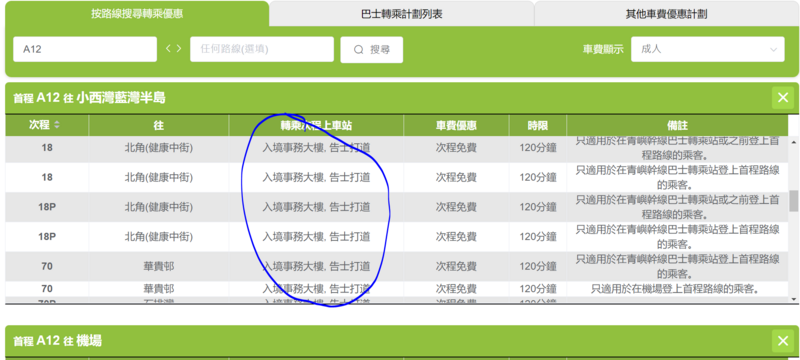Click route 70 in the 機場 remark row
Screen dimensions: 800x360
(x=47, y=289)
